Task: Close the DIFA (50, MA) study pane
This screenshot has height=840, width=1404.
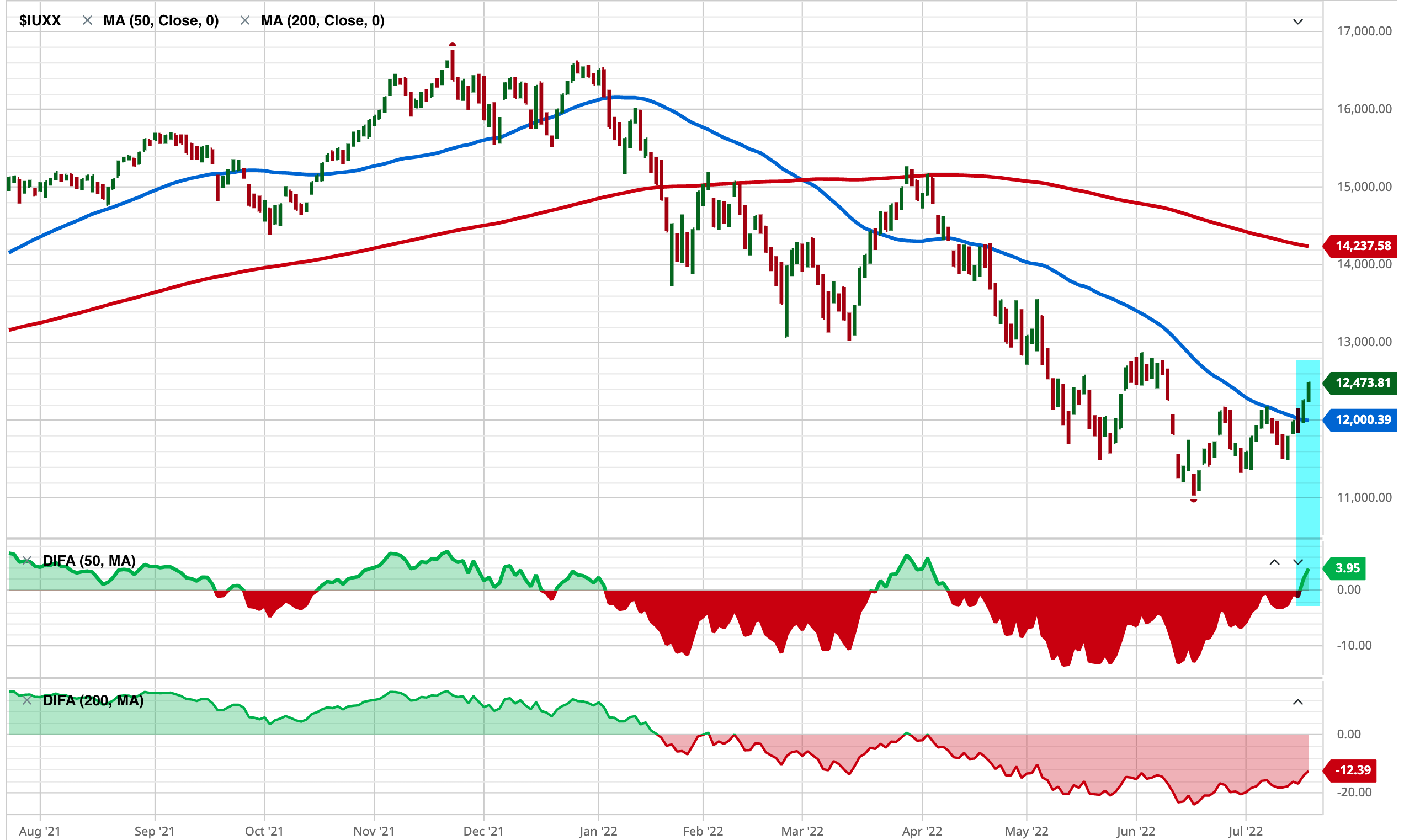Action: click(x=26, y=560)
